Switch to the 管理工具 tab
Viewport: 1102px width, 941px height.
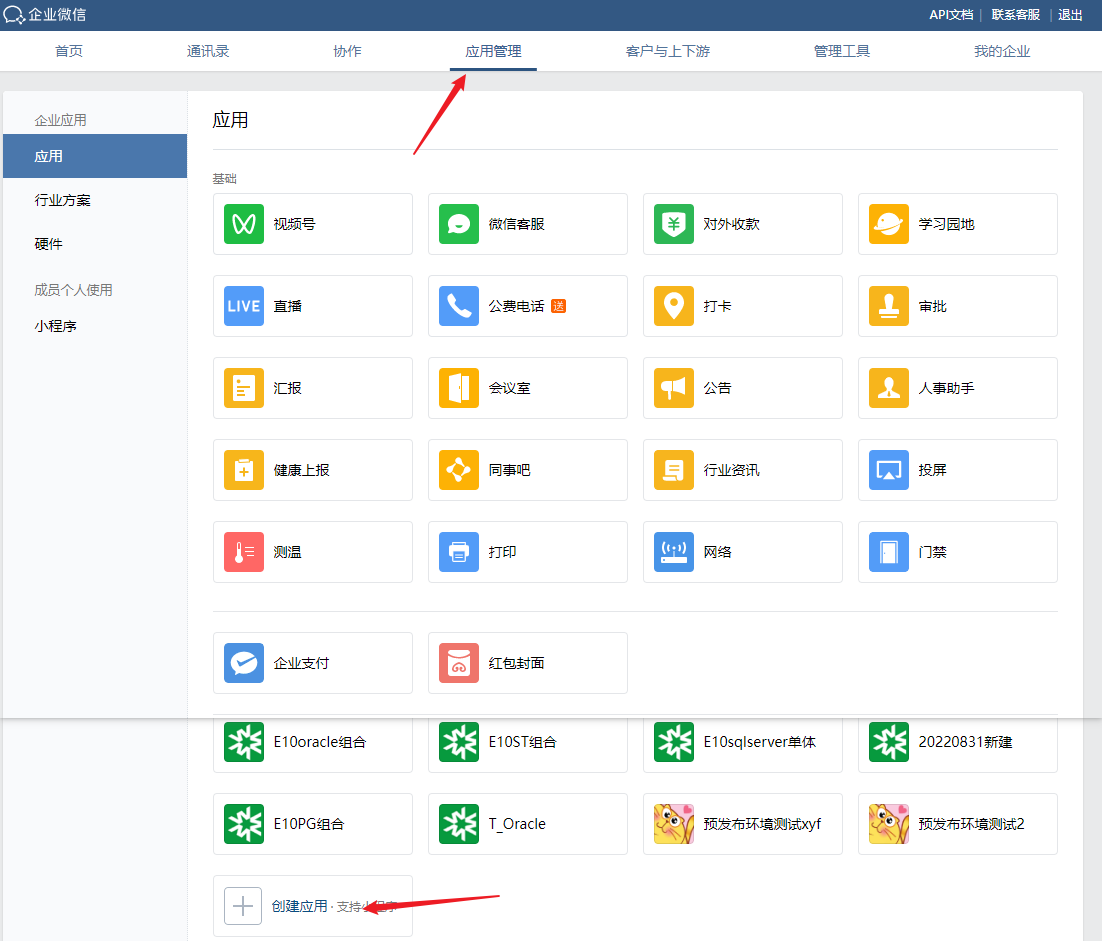tap(842, 51)
